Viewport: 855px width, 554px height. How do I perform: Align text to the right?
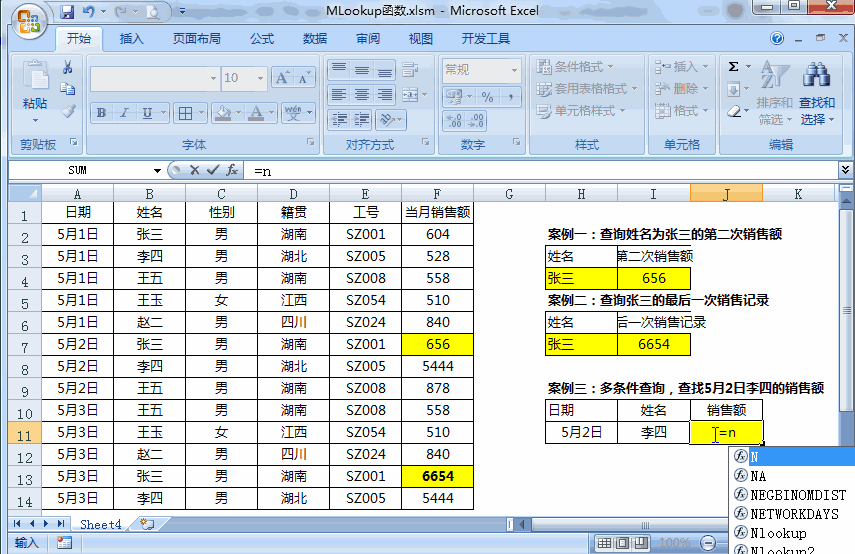(384, 95)
